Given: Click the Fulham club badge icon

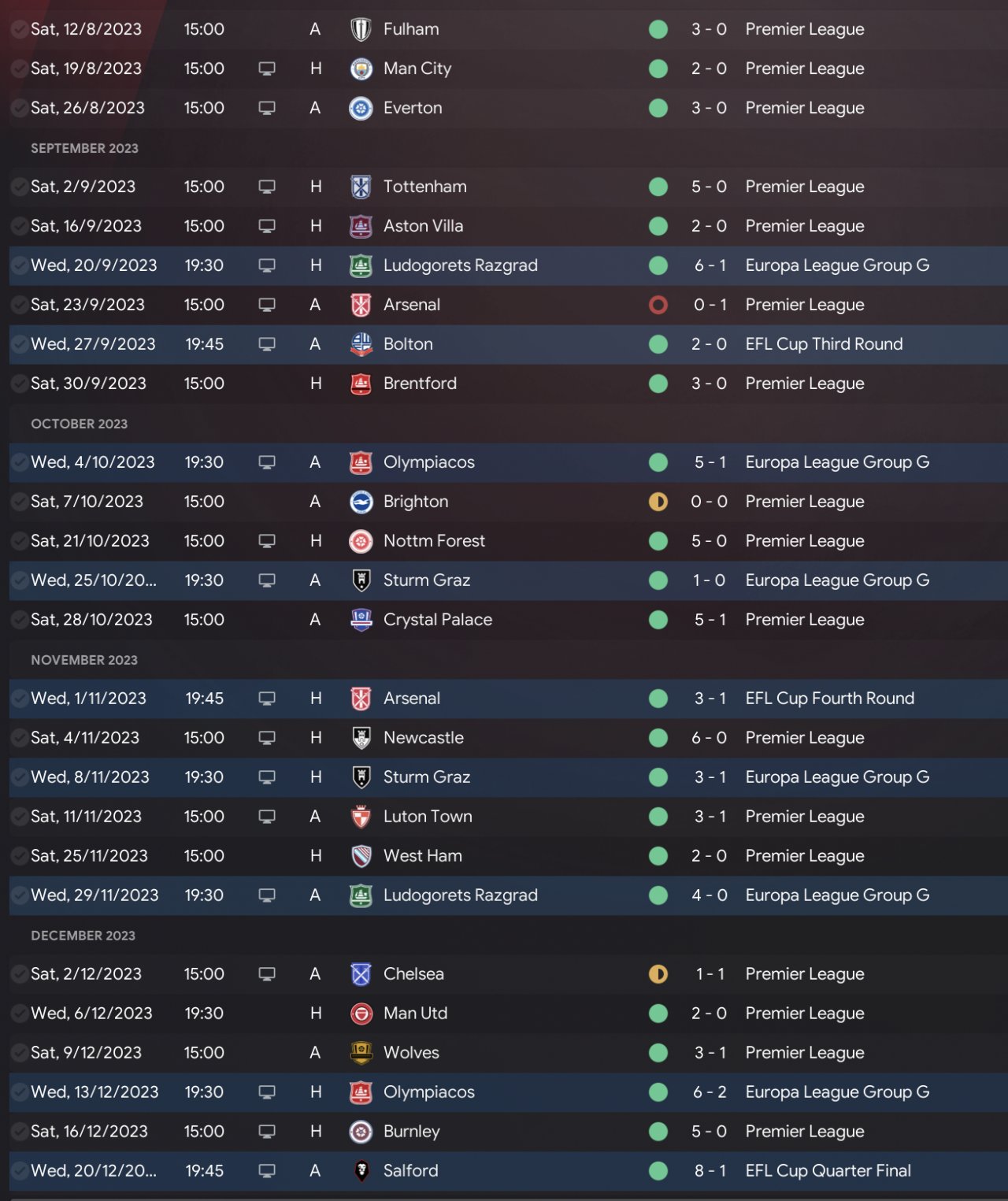Looking at the screenshot, I should click(x=361, y=30).
